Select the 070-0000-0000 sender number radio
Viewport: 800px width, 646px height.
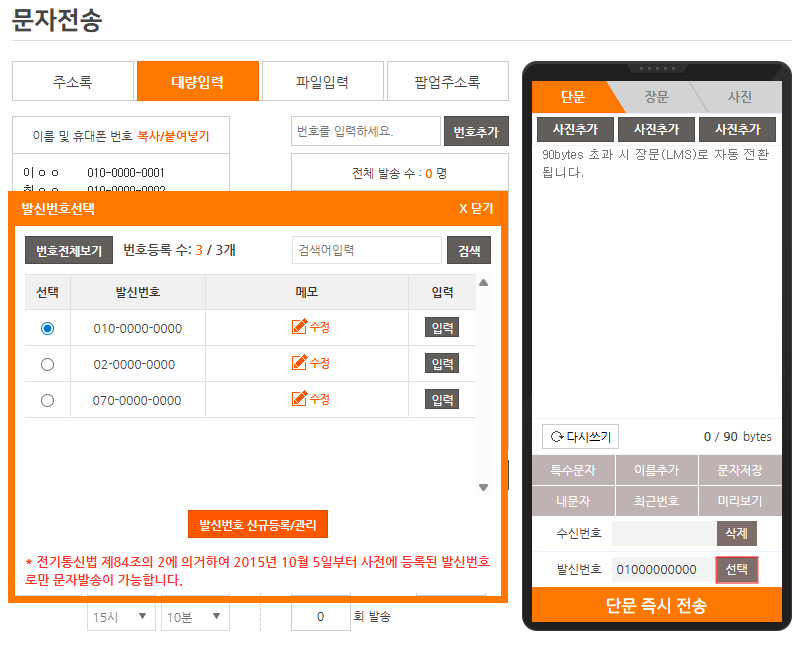click(x=47, y=400)
